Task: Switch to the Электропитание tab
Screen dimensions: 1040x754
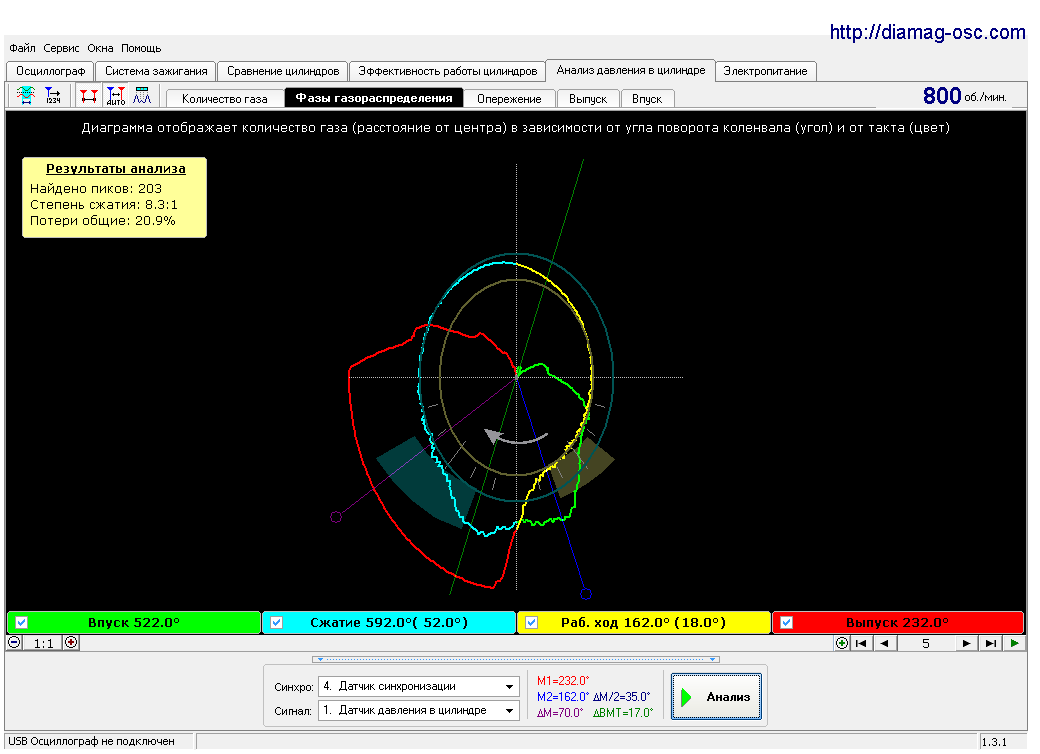Action: pyautogui.click(x=765, y=71)
